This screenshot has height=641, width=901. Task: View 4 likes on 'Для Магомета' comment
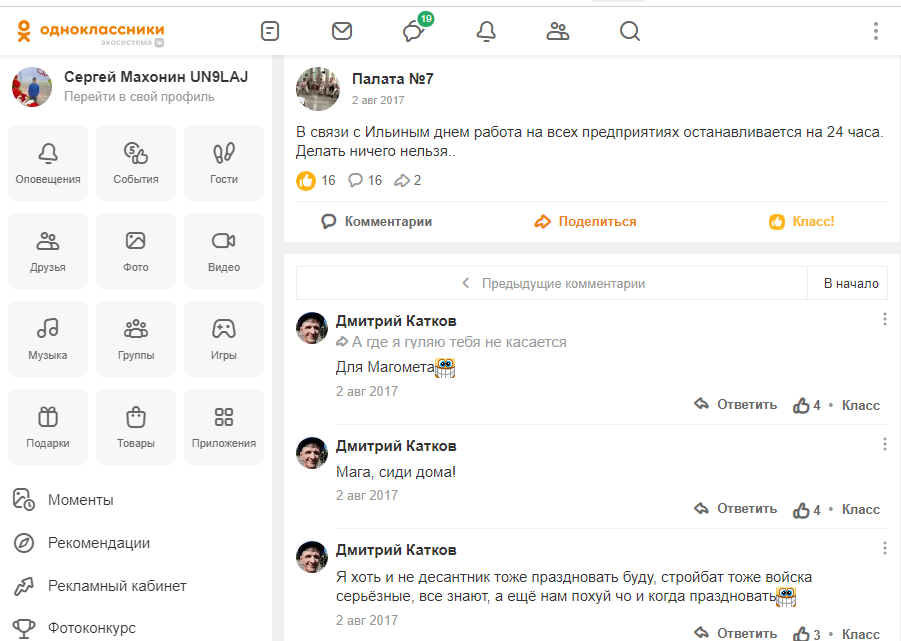(807, 406)
